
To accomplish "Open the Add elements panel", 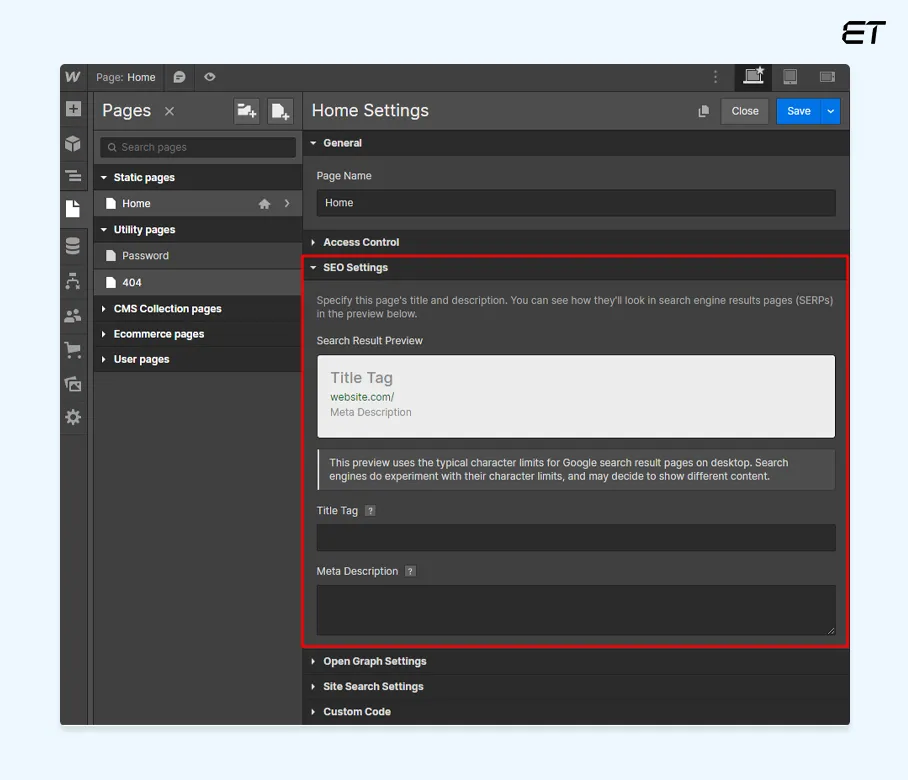I will [x=73, y=109].
